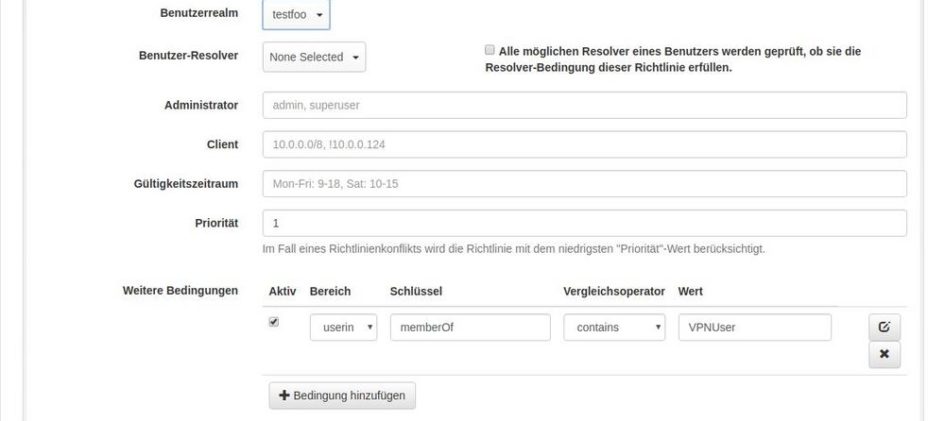The height and width of the screenshot is (421, 945).
Task: Click the Wert field containing VPNUser
Action: tap(754, 327)
